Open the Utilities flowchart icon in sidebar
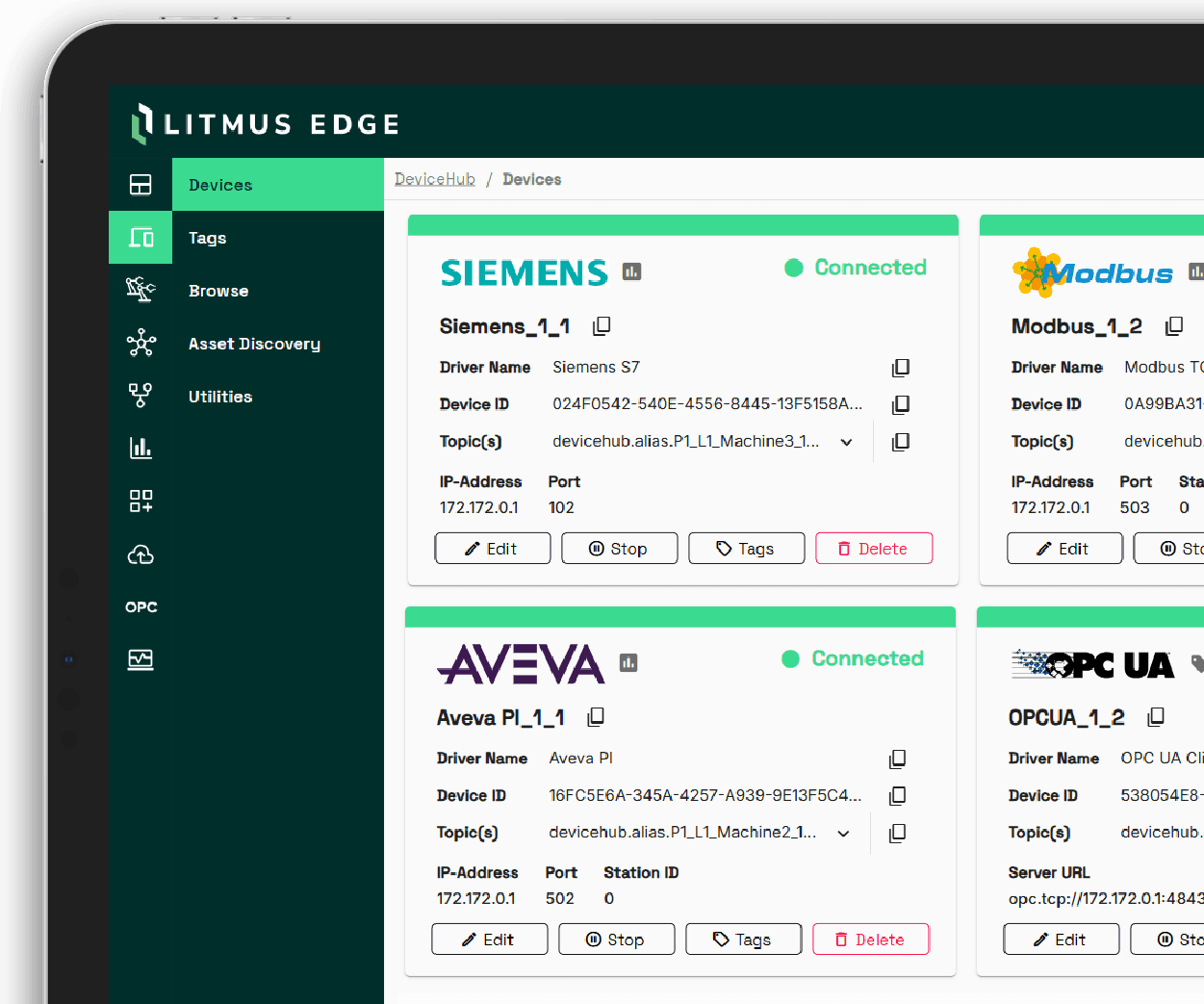The height and width of the screenshot is (1004, 1204). [x=141, y=396]
